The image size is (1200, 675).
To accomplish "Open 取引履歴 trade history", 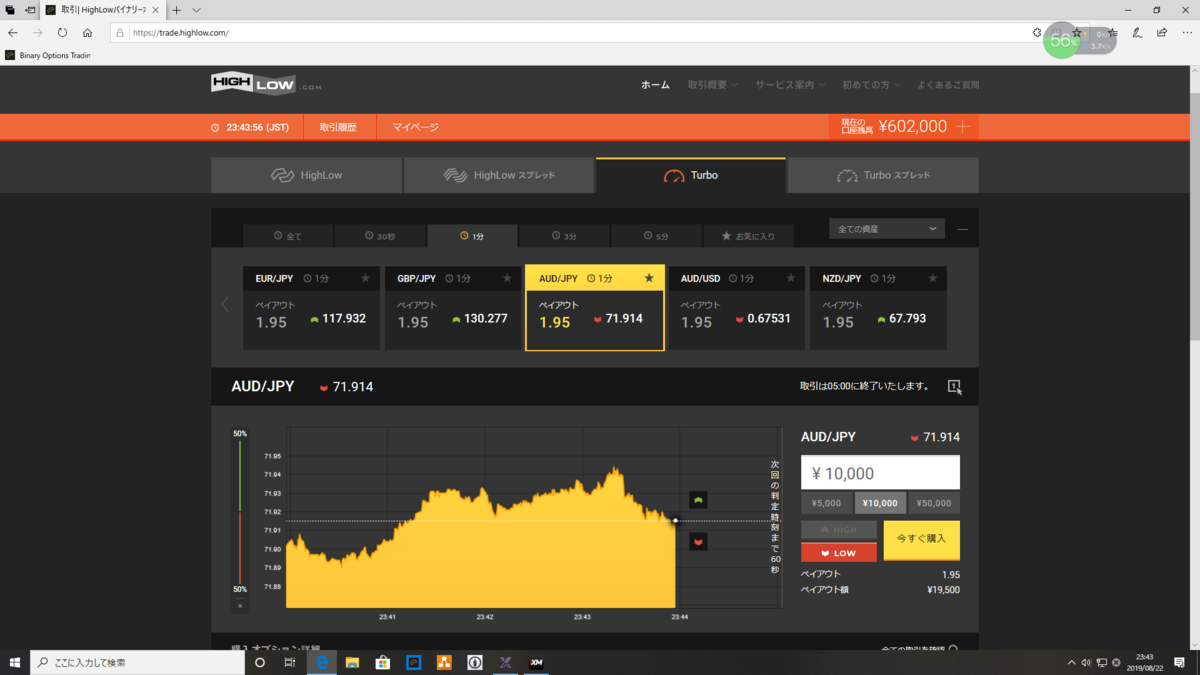I will (339, 127).
